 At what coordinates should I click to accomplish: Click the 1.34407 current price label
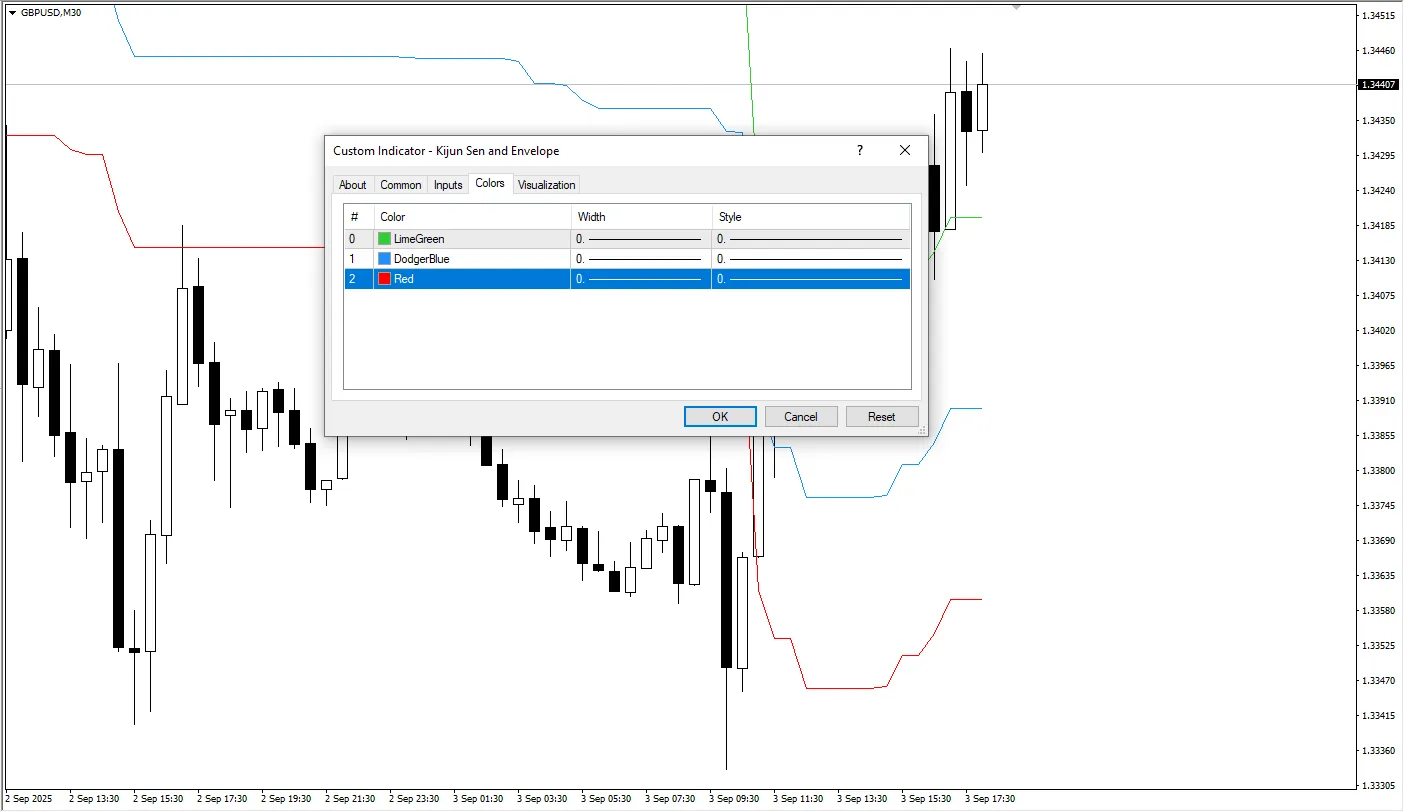tap(1378, 85)
